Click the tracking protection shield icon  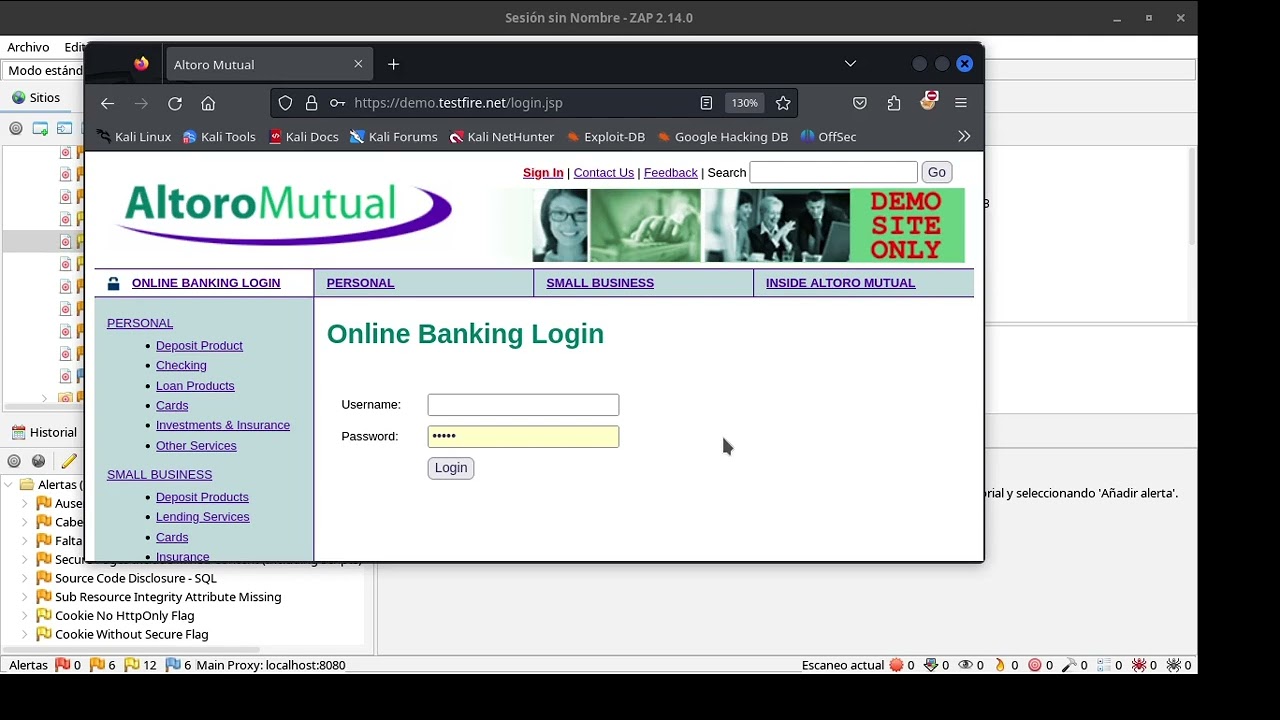[x=286, y=103]
